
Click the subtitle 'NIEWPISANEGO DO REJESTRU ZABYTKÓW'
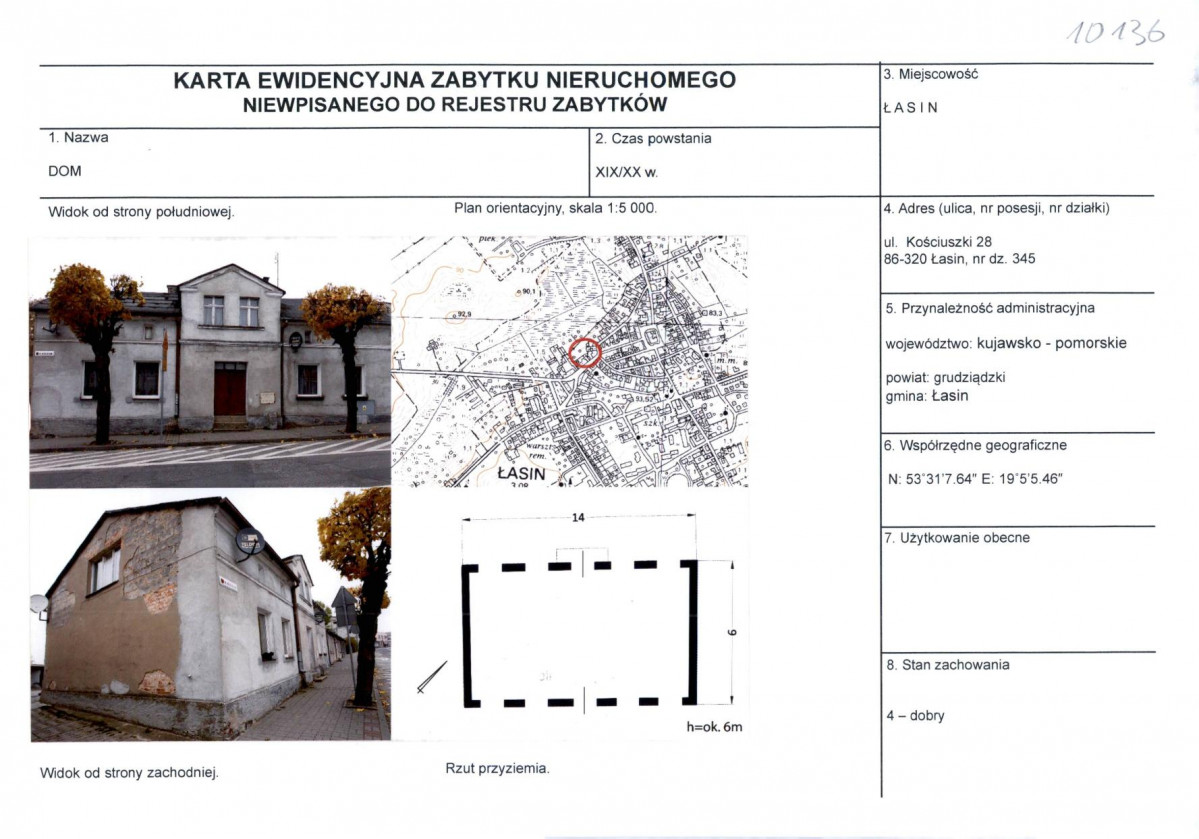pyautogui.click(x=455, y=105)
